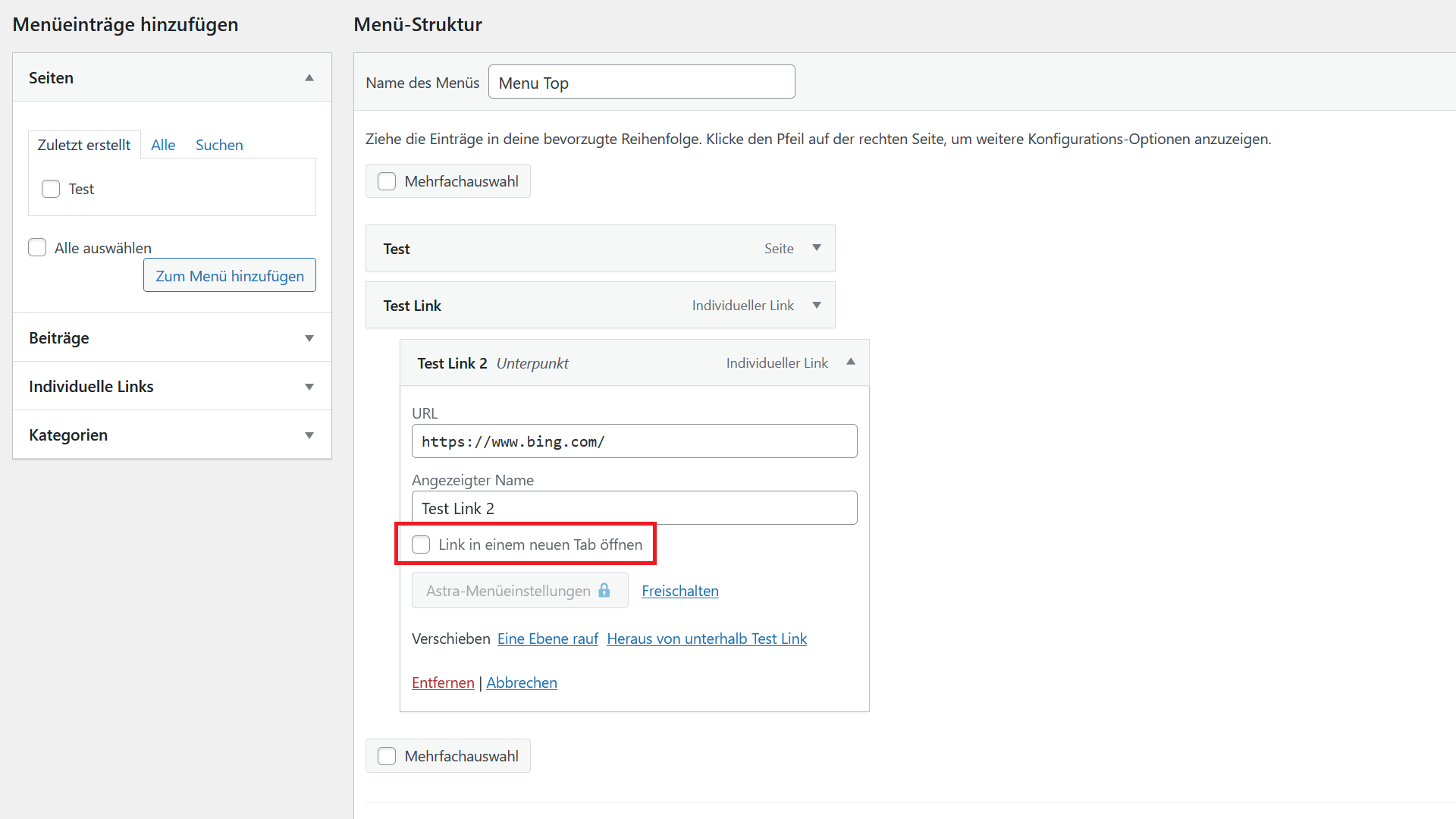
Task: Click the Menü-Struktur heading
Action: pyautogui.click(x=418, y=24)
